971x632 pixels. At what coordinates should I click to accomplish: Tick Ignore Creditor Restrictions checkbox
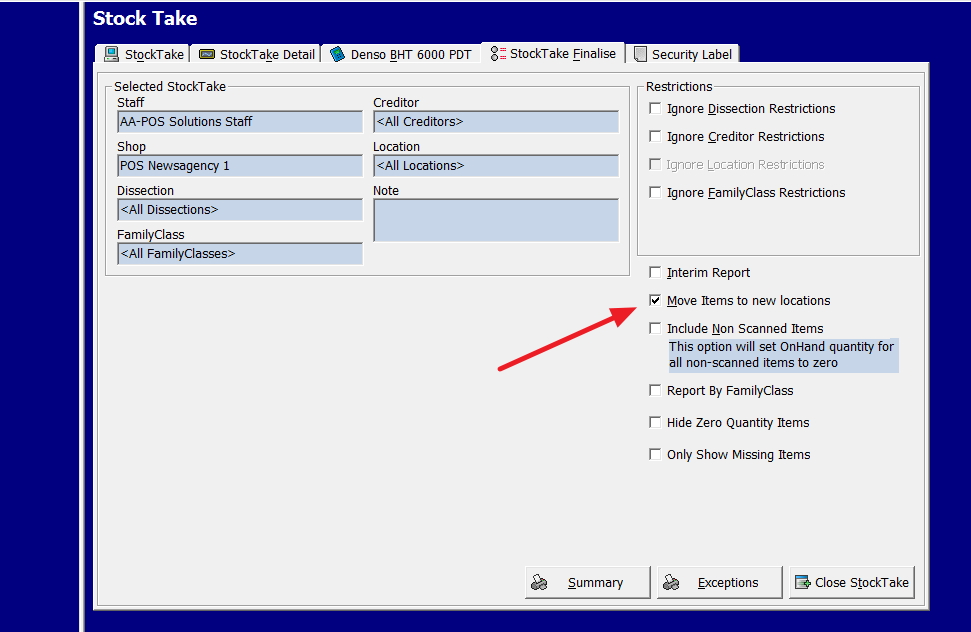click(655, 136)
